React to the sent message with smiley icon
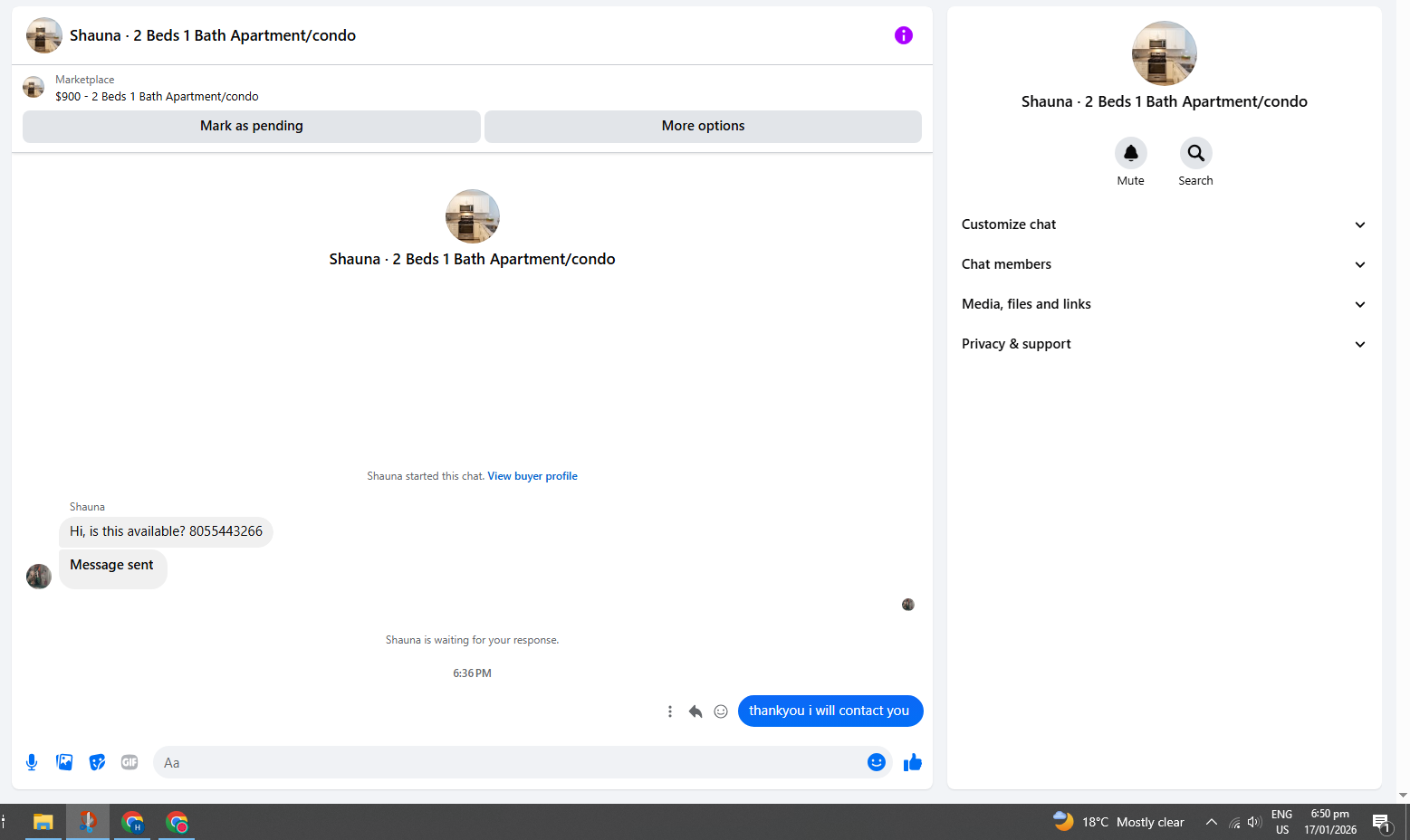 pos(721,711)
